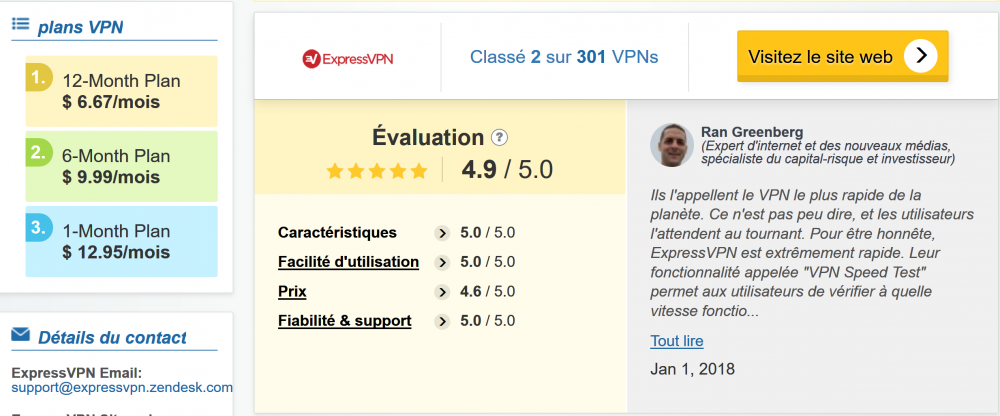This screenshot has height=416, width=1000.
Task: Open the Fiabilité & support link
Action: point(344,321)
